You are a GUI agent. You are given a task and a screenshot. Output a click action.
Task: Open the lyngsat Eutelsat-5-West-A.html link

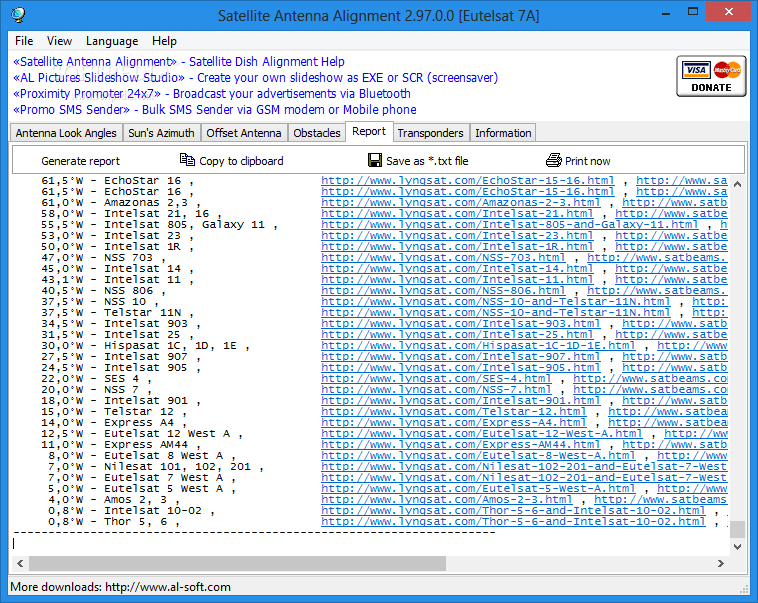coord(478,489)
